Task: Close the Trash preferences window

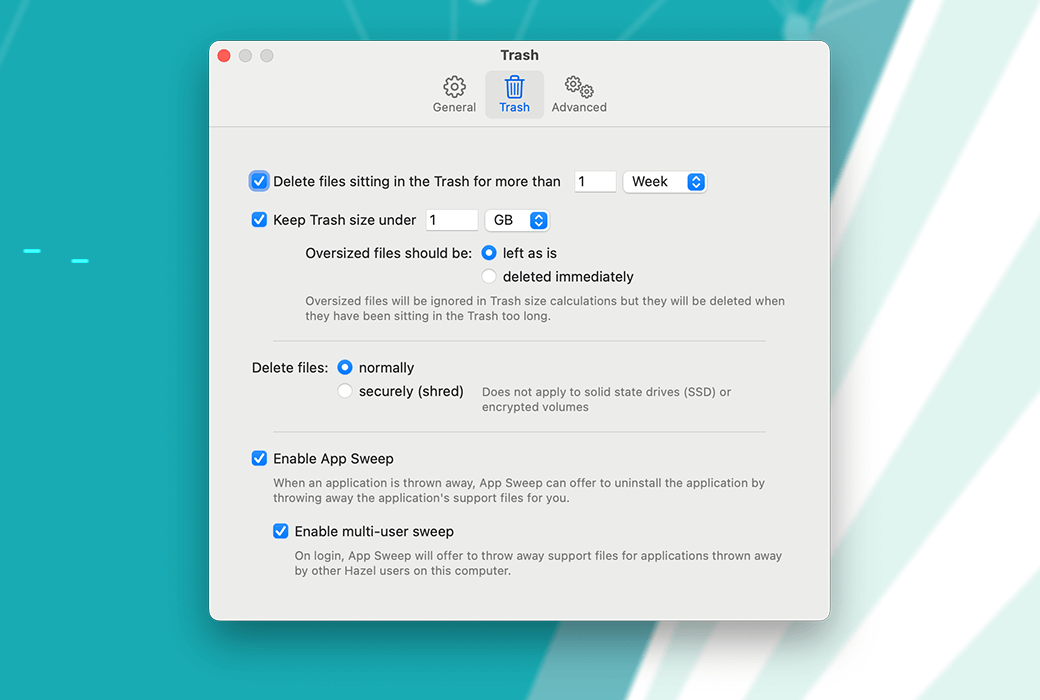Action: coord(224,56)
